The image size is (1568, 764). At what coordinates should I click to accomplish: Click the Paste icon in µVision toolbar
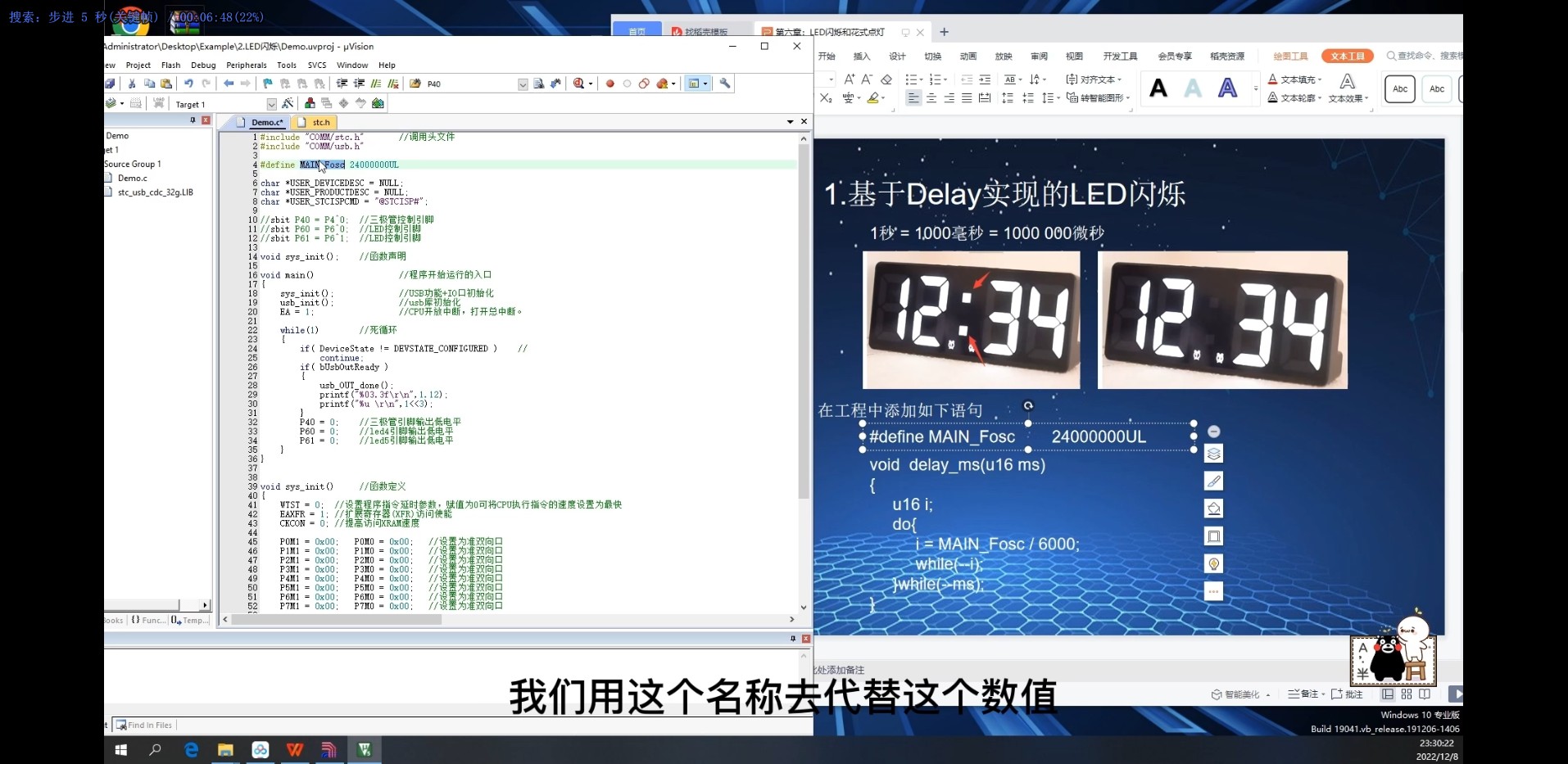(x=166, y=84)
